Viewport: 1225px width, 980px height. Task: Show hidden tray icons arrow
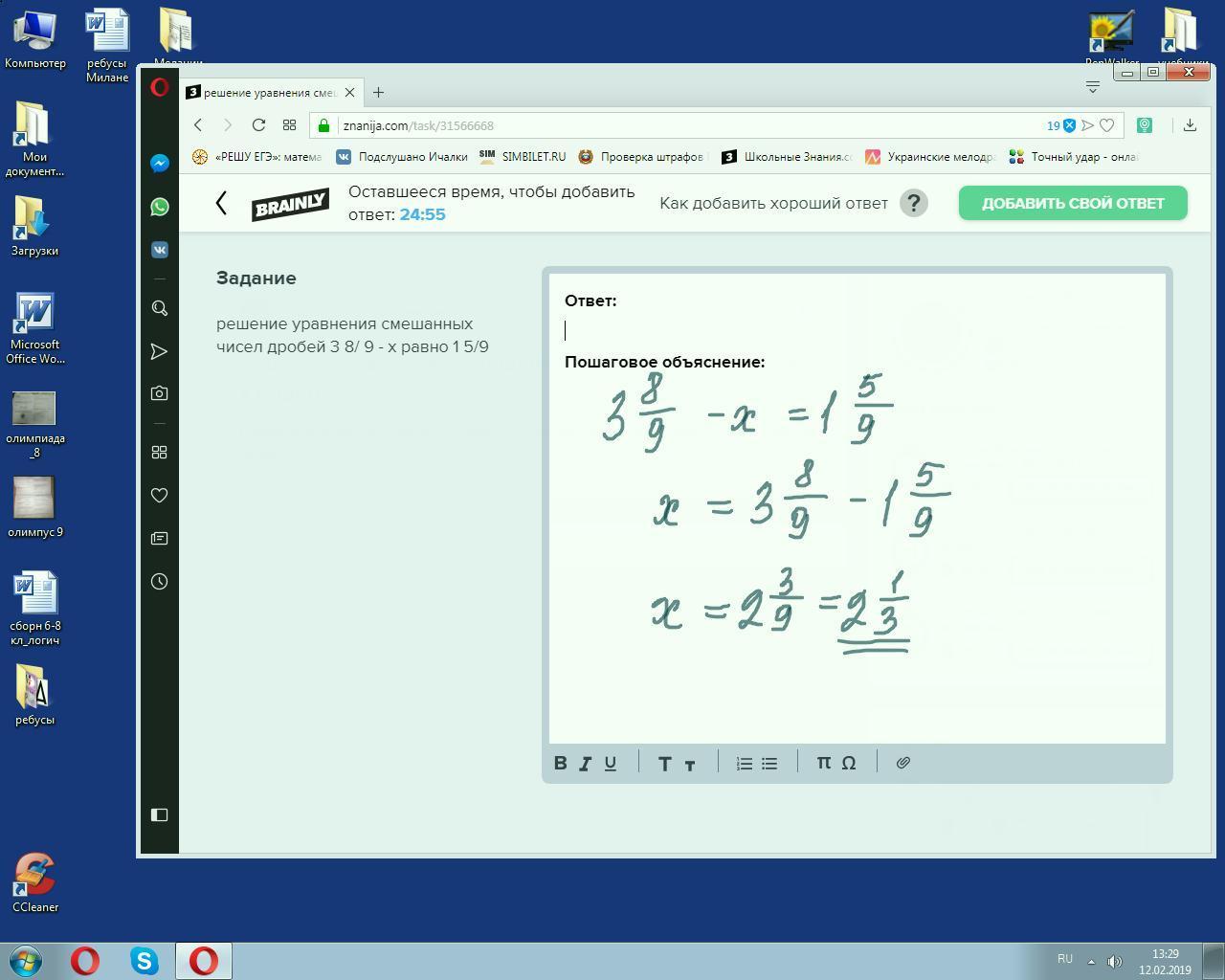click(x=1091, y=962)
